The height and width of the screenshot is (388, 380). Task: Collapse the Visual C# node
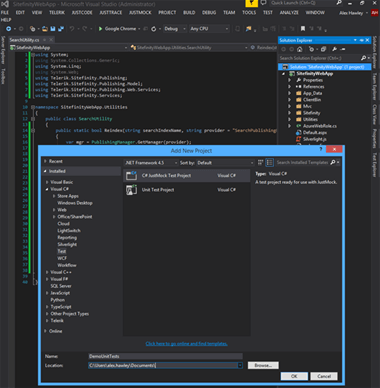[x=47, y=189]
